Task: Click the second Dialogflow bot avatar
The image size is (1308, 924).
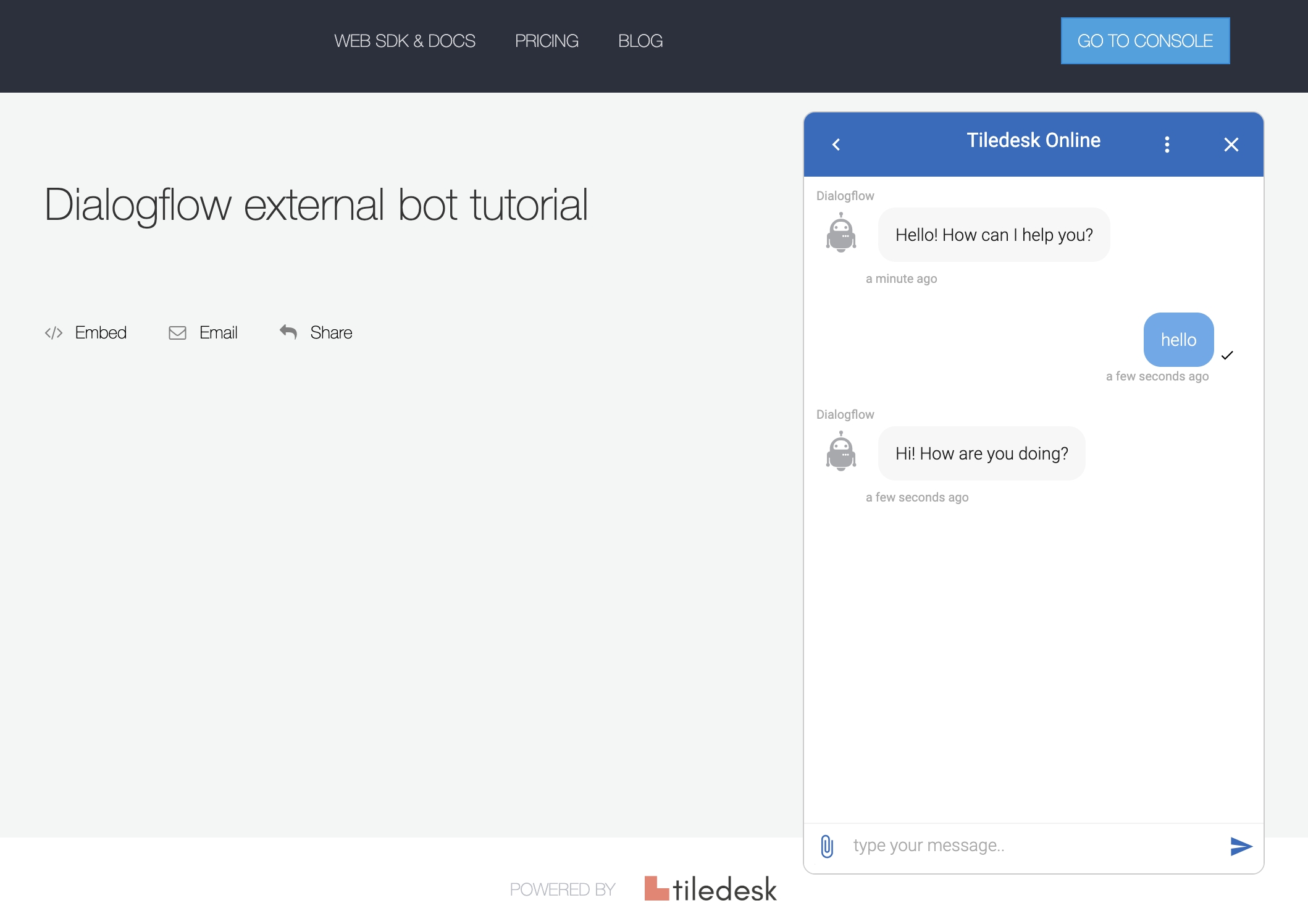Action: tap(841, 451)
